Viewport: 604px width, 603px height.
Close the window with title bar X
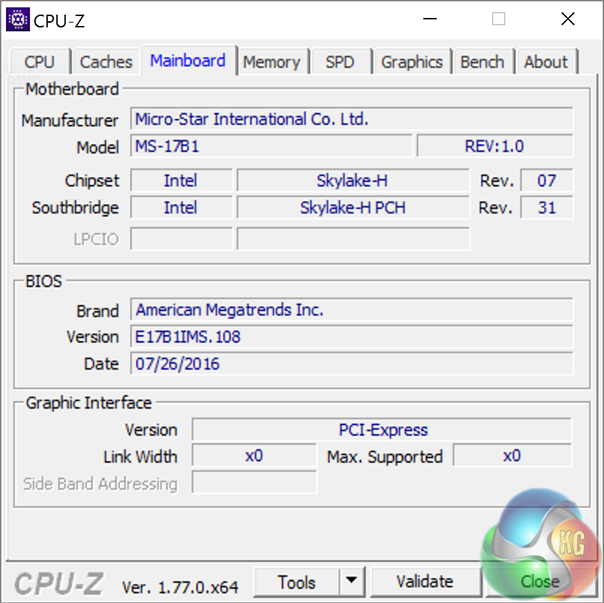568,19
